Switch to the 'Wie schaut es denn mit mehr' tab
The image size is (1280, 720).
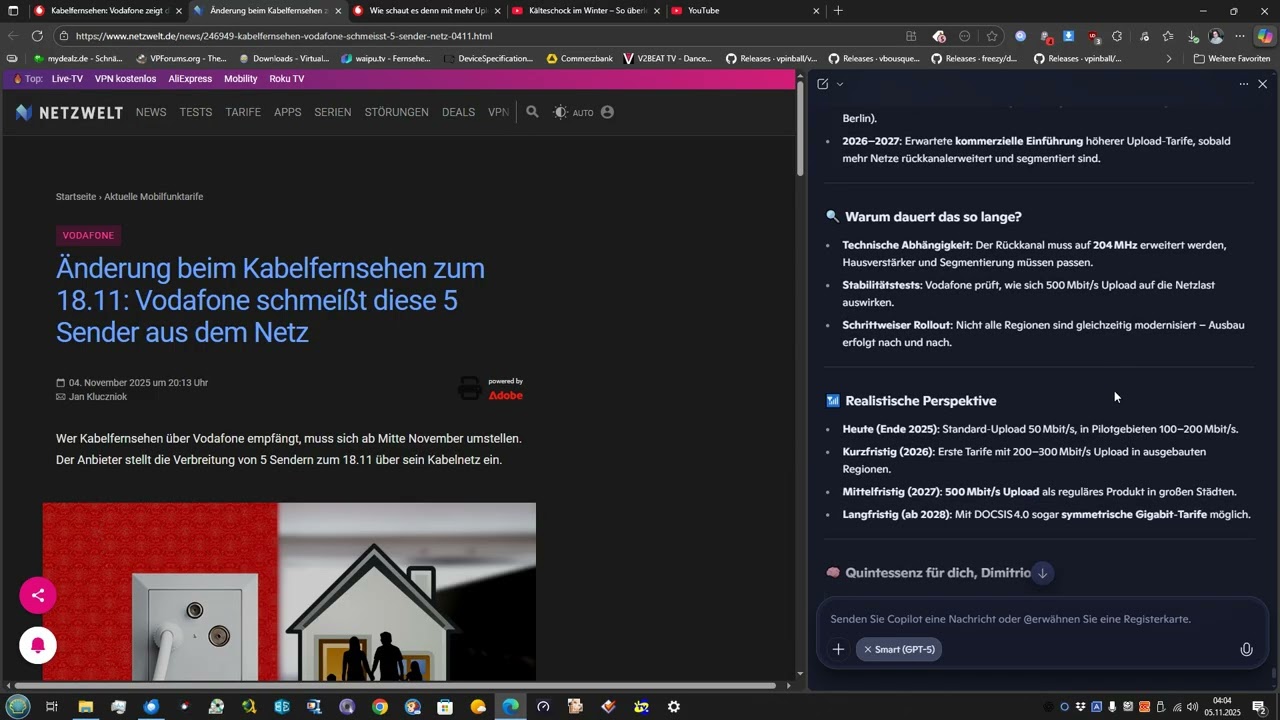click(427, 11)
